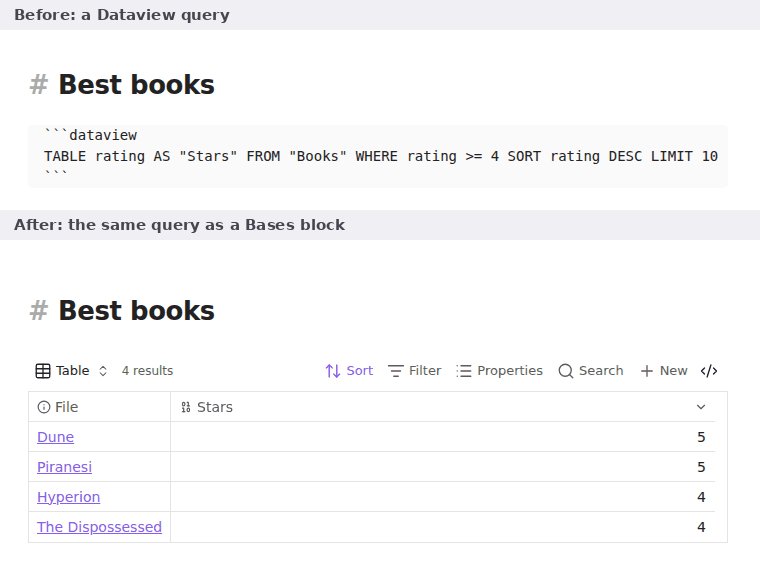Click the 4 results count
The width and height of the screenshot is (760, 570).
[x=147, y=371]
